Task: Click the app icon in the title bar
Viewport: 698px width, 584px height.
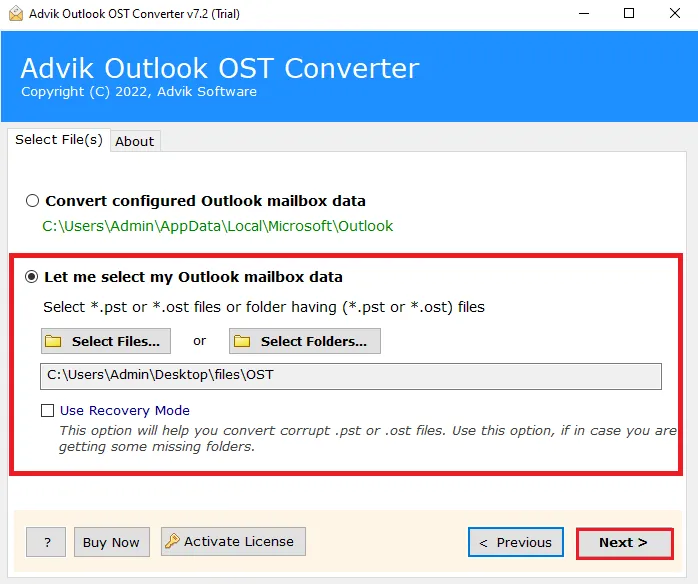Action: [13, 14]
